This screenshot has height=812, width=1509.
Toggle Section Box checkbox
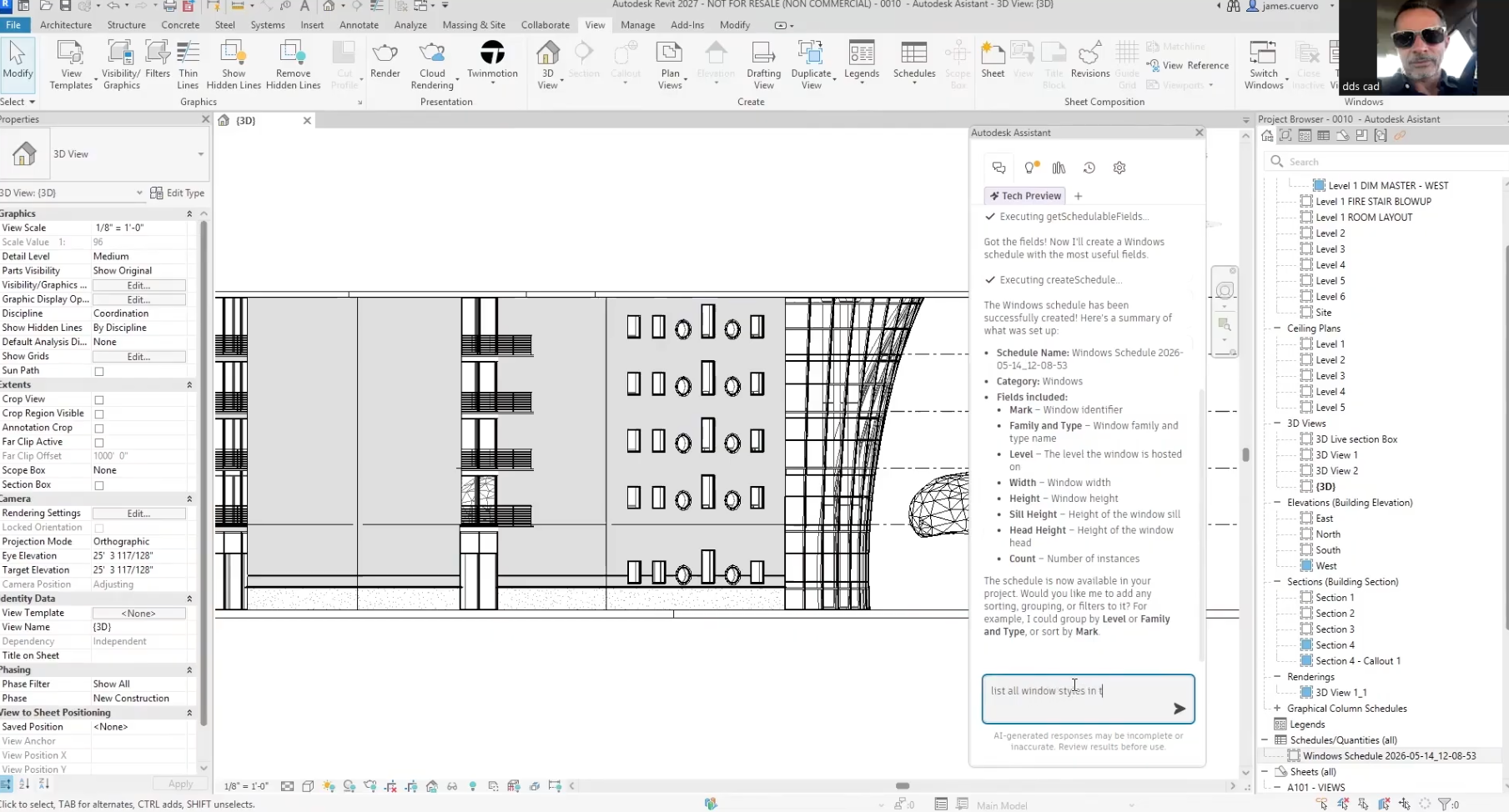tap(99, 485)
